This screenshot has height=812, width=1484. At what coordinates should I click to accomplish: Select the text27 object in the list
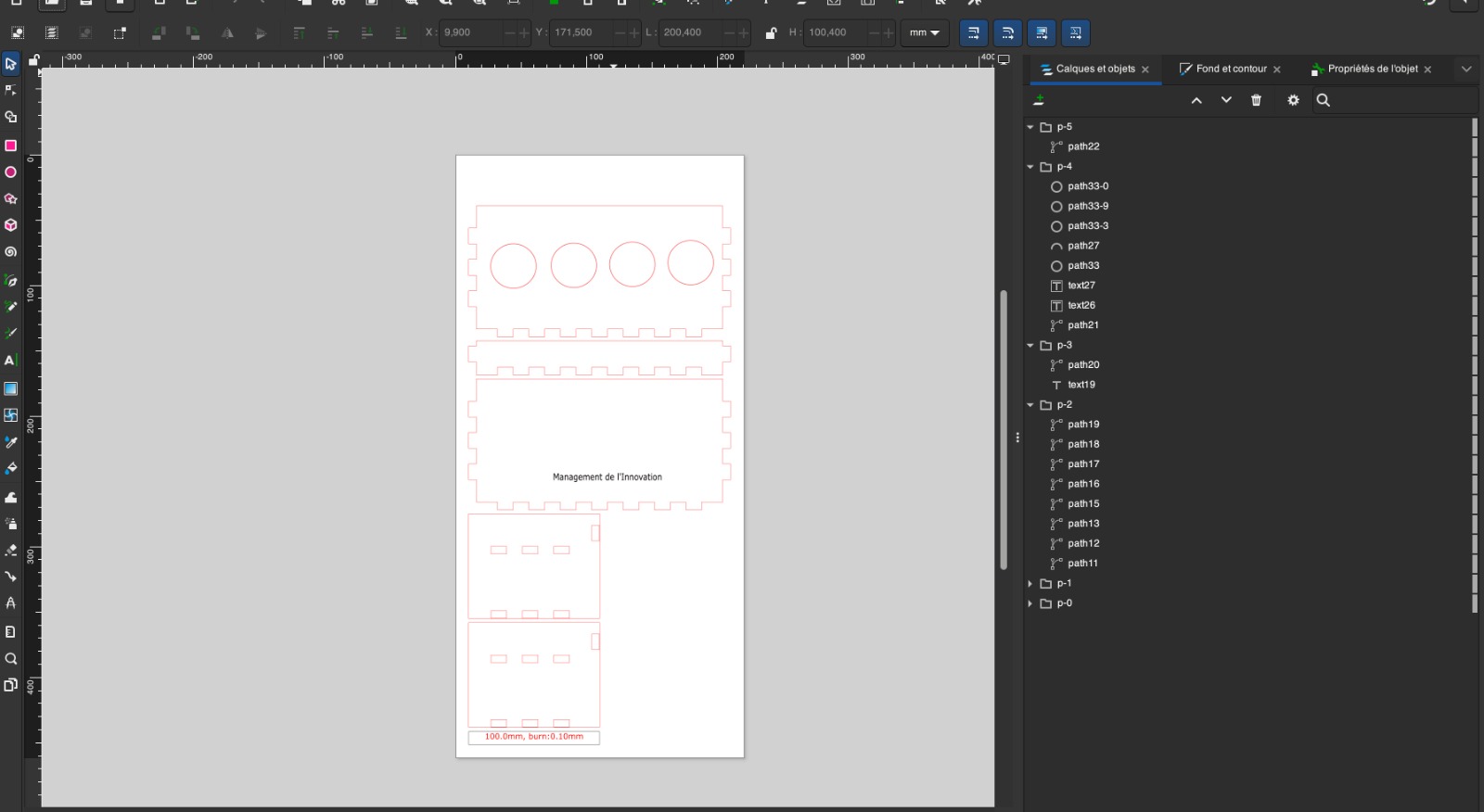tap(1081, 285)
